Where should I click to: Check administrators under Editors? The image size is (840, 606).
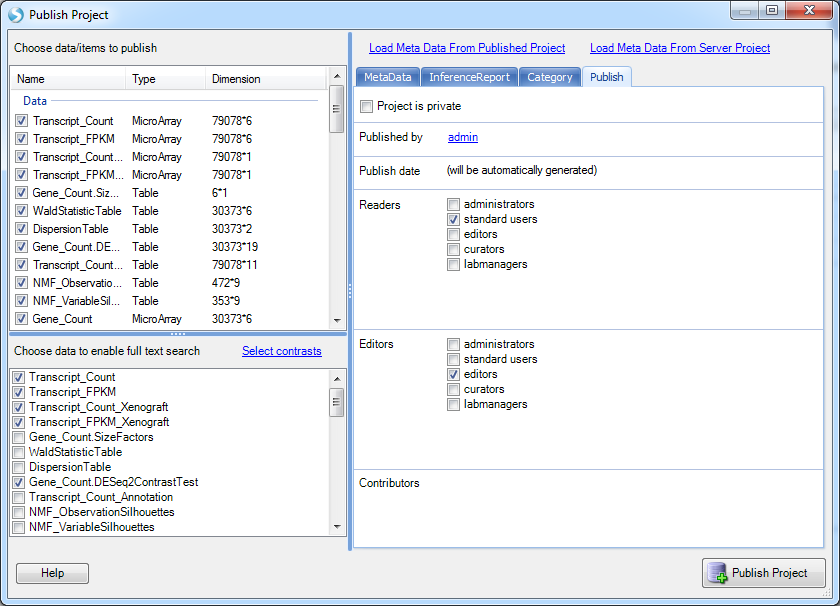tap(453, 344)
